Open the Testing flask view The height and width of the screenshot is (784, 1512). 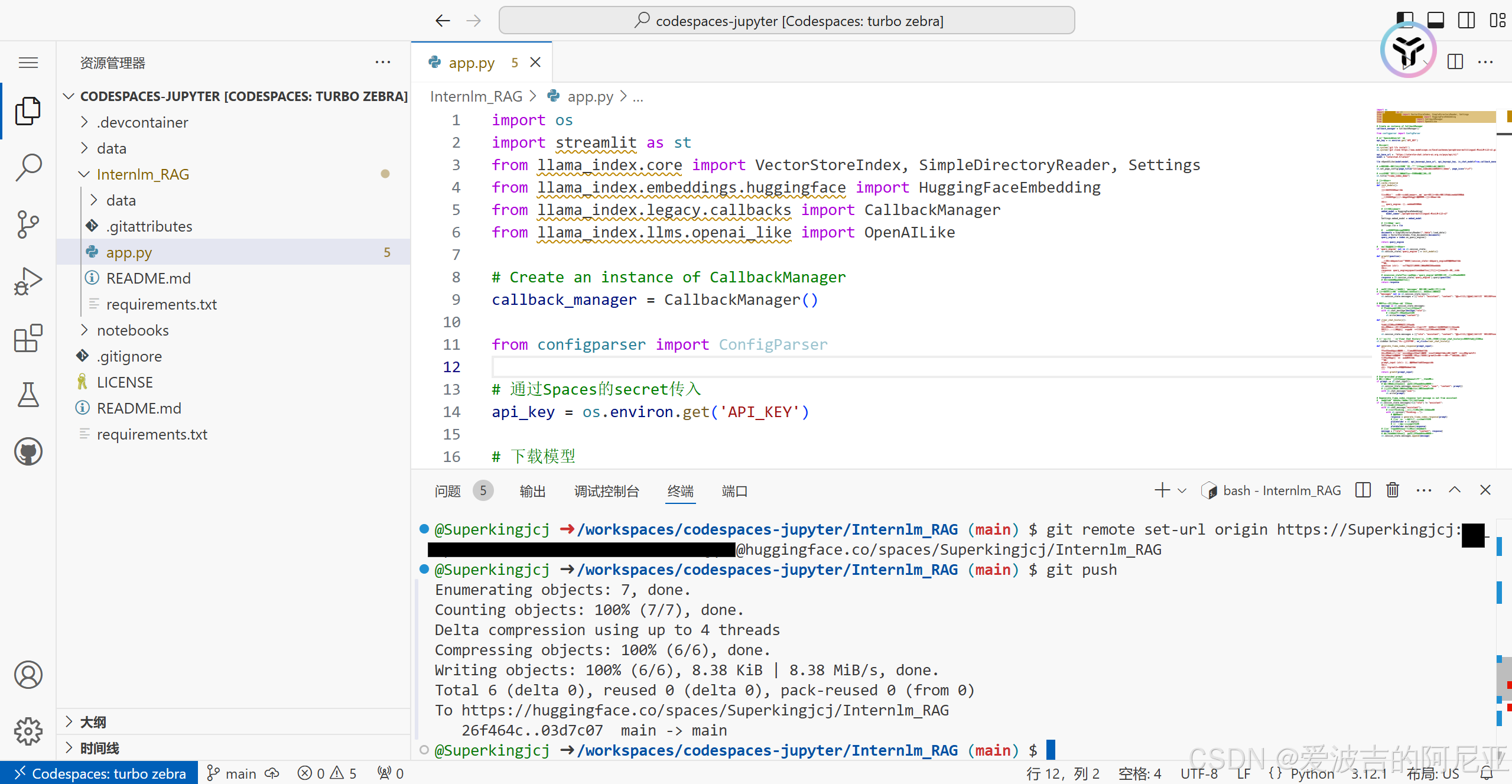28,395
